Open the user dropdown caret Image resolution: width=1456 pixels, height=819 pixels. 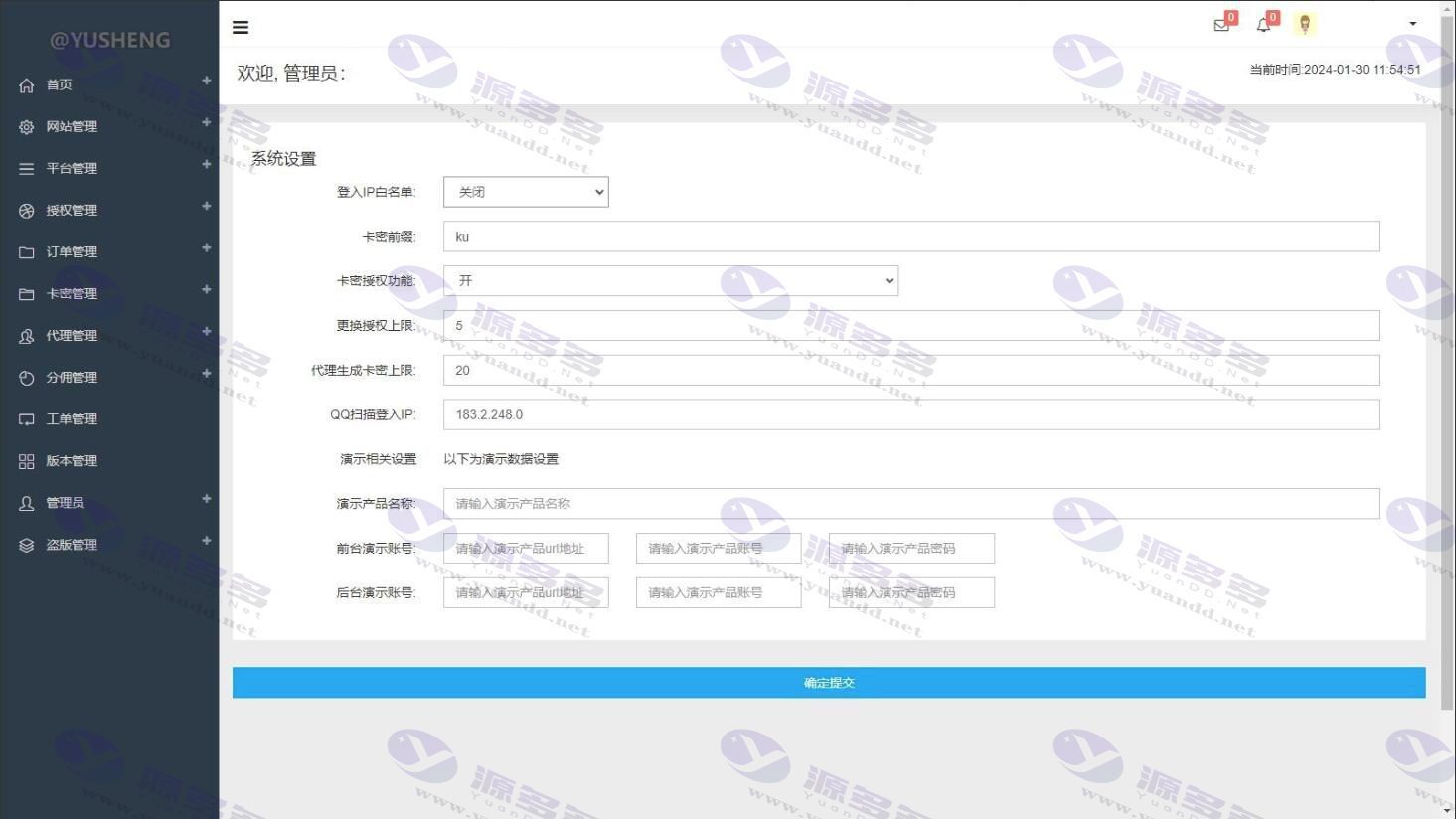tap(1413, 24)
